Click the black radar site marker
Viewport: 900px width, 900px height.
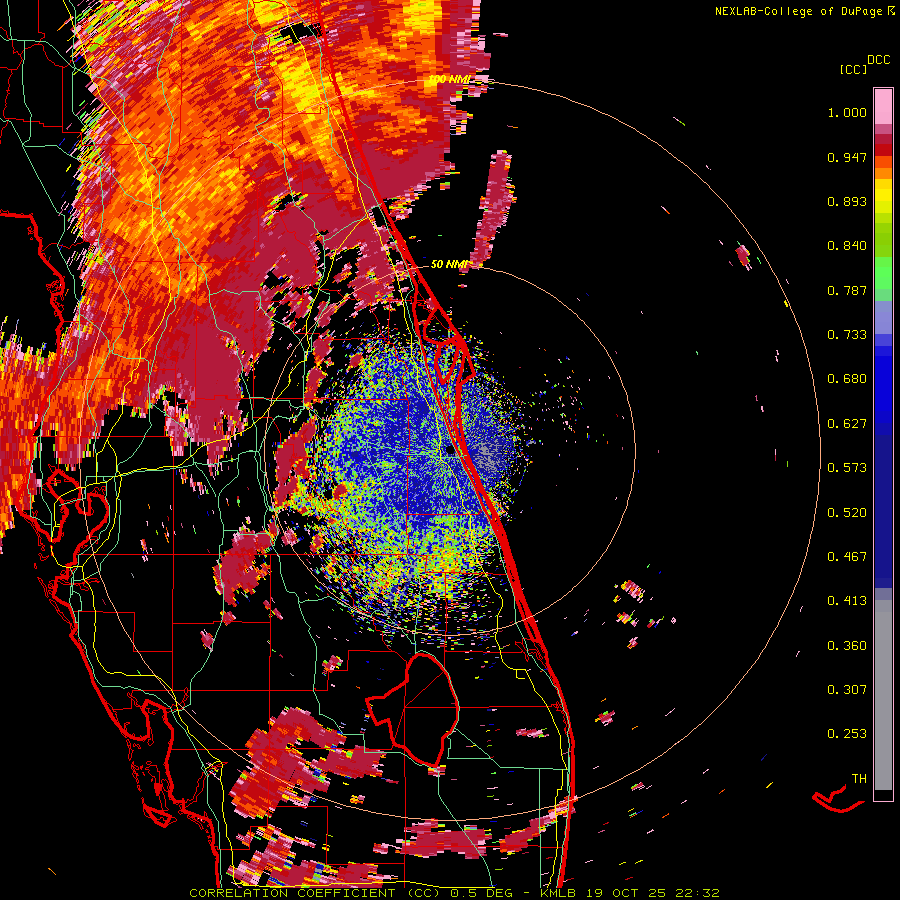tap(451, 451)
